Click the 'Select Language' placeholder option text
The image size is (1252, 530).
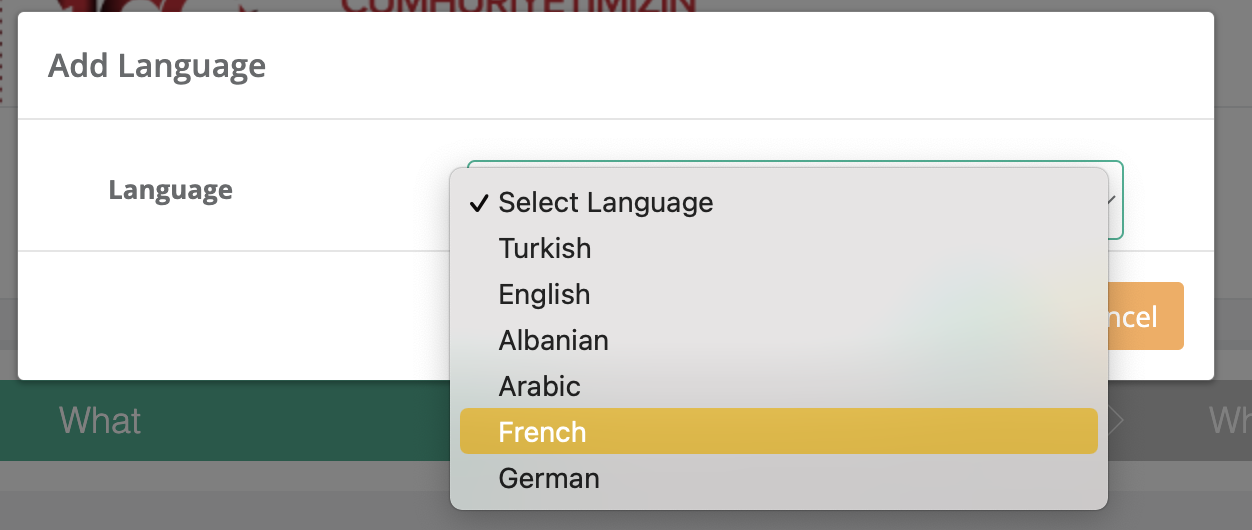pos(606,202)
